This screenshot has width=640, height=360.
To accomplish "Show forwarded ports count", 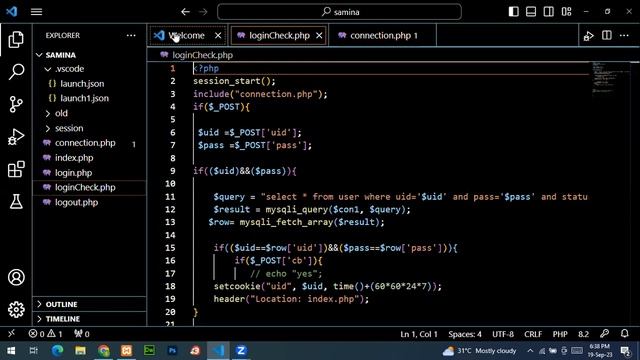I will click(82, 334).
